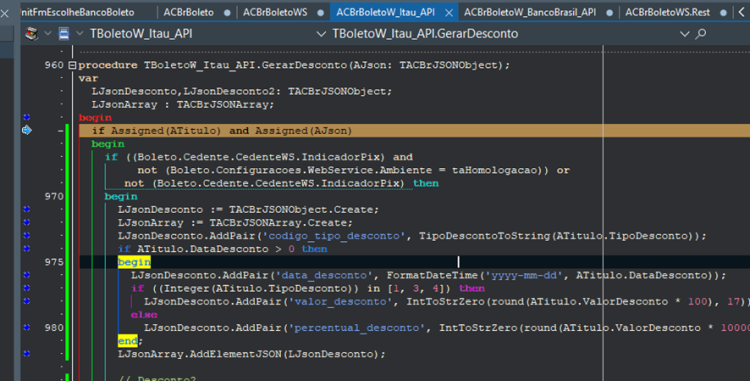Open the ACBrBoletoW_BancoBrasil_API tab
The width and height of the screenshot is (750, 381).
(529, 12)
